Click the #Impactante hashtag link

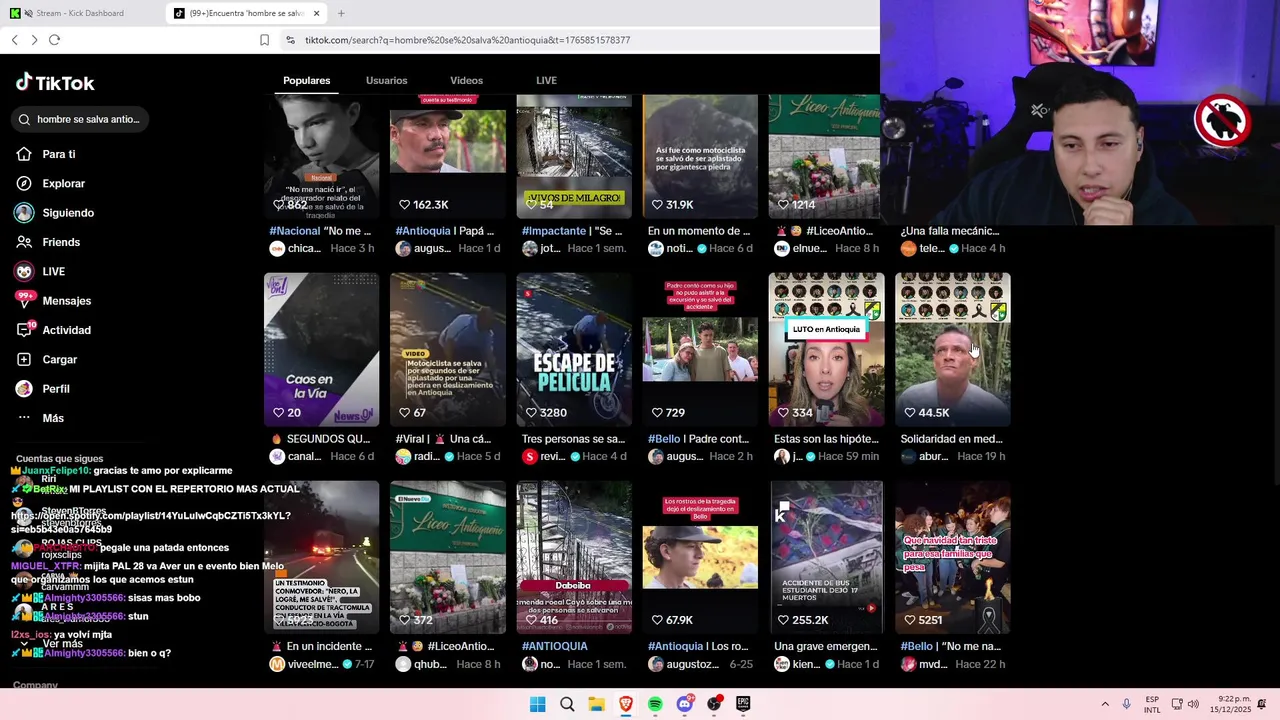(x=552, y=231)
